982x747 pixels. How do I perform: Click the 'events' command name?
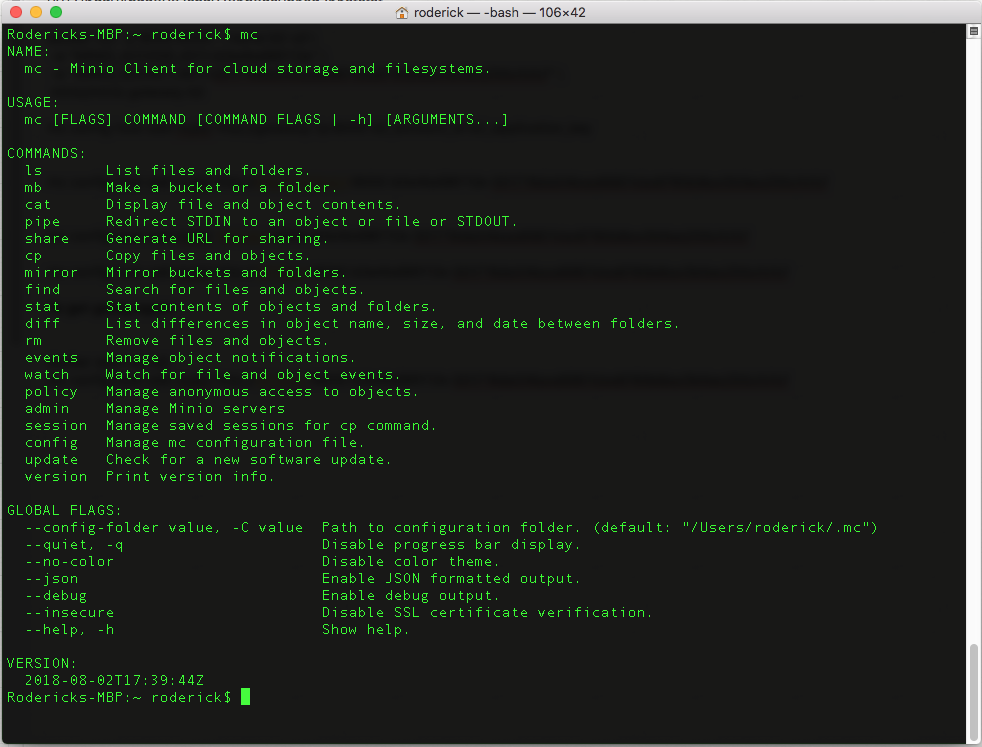pyautogui.click(x=51, y=357)
